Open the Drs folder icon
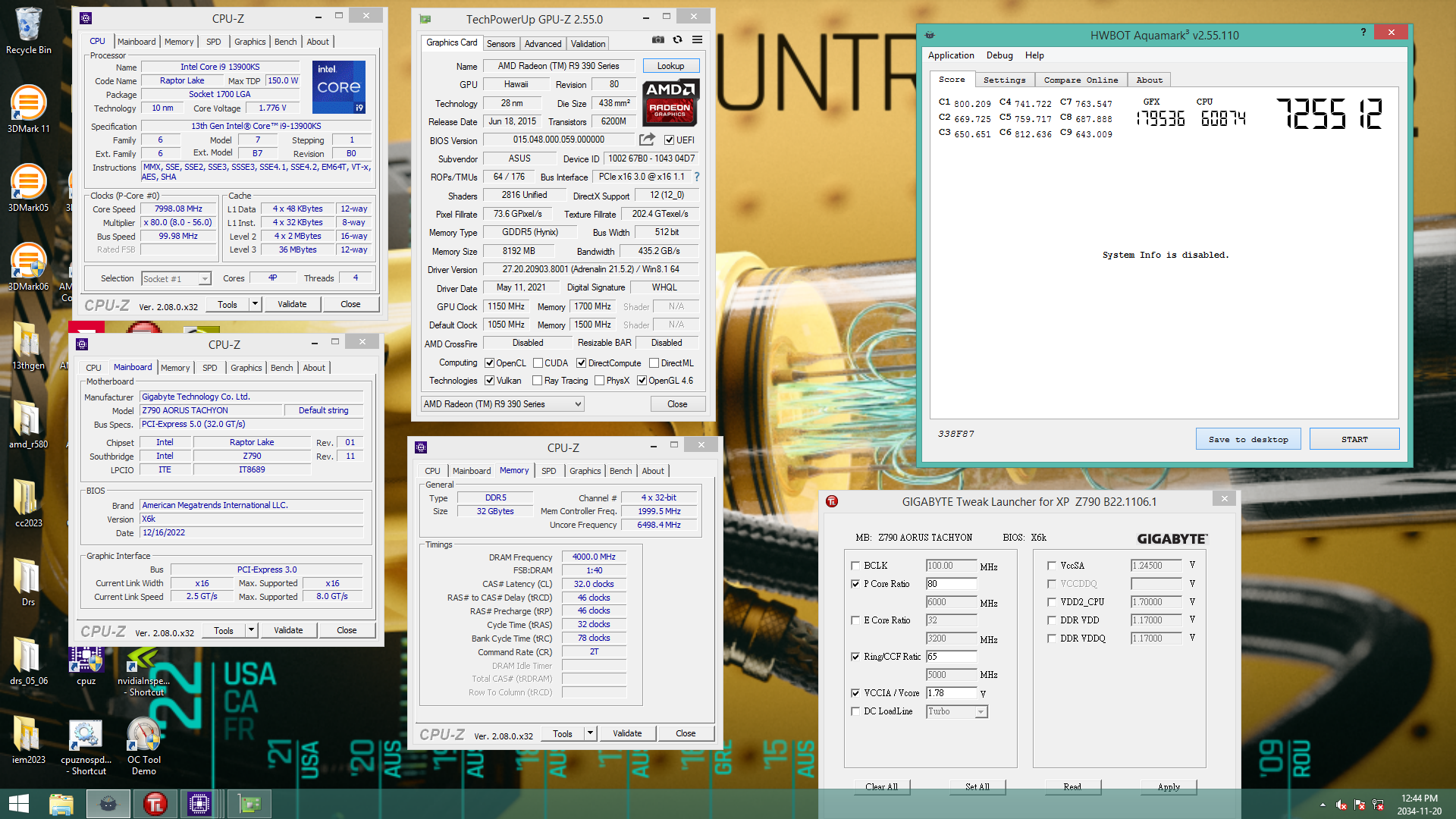Viewport: 1456px width, 819px height. [28, 582]
